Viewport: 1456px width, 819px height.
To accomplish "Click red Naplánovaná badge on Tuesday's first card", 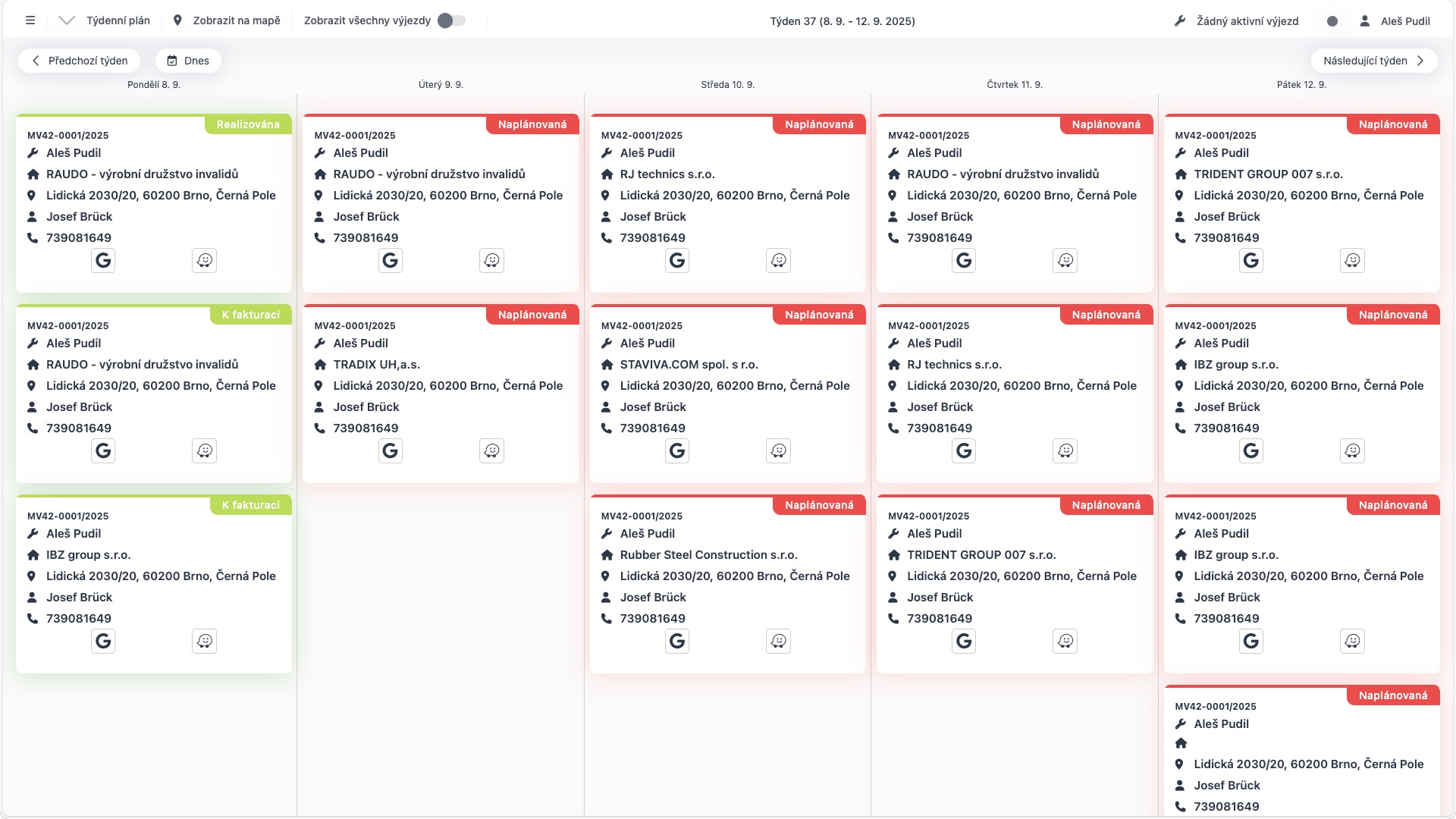I will (x=532, y=124).
